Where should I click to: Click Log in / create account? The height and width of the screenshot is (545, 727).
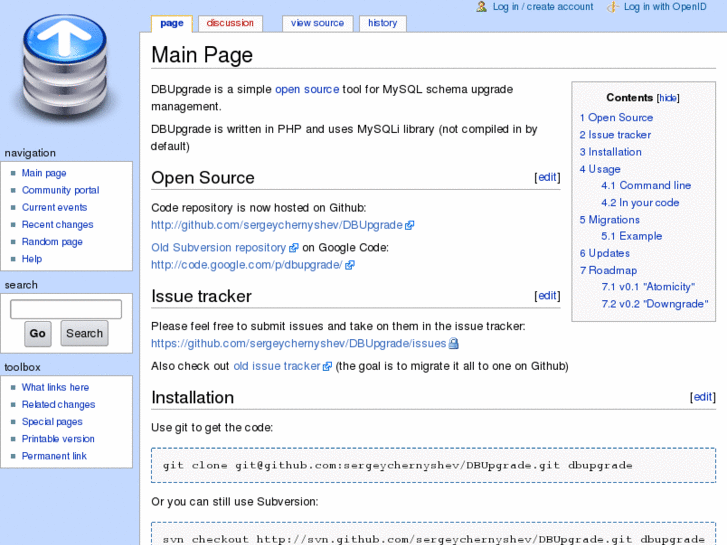click(542, 6)
